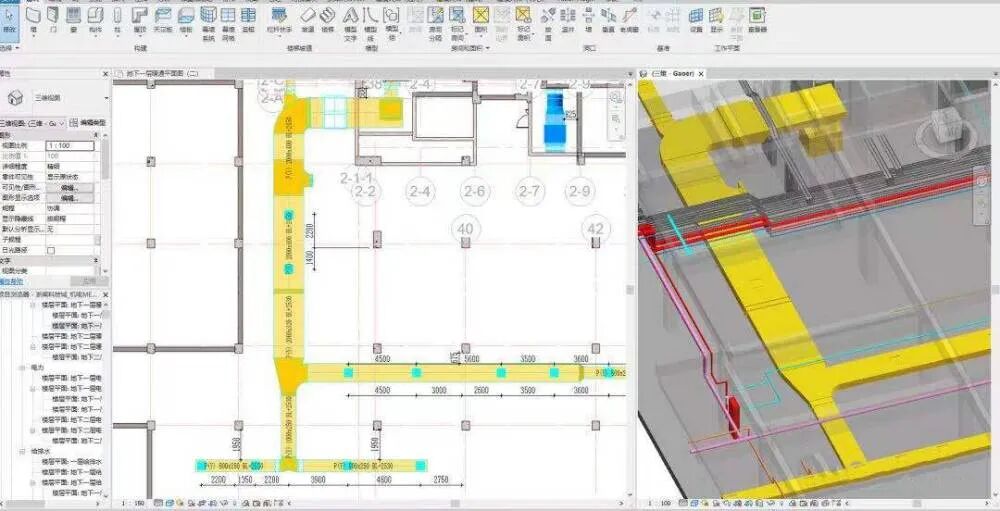Click the 视图比例 1:100 value field
This screenshot has height=511, width=1000.
click(70, 146)
